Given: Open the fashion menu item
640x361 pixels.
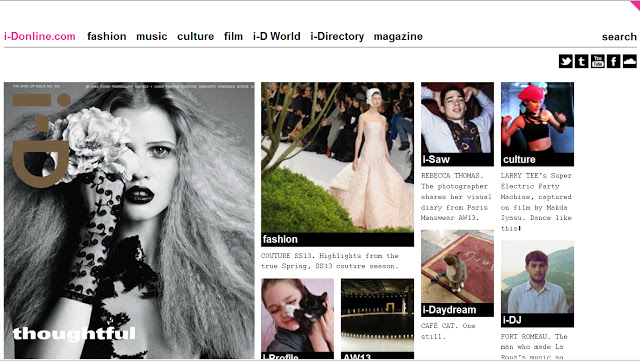Looking at the screenshot, I should click(107, 36).
